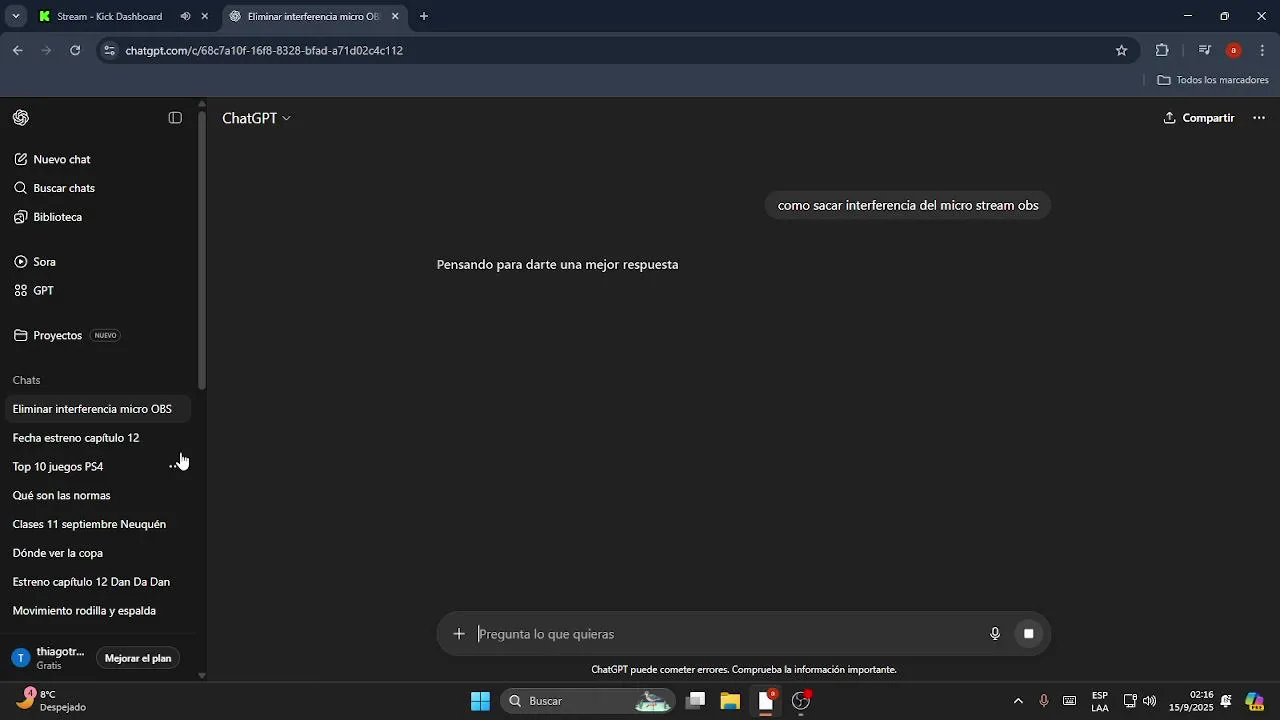Change the ESP LAA input language
The width and height of the screenshot is (1280, 720).
[x=1100, y=701]
